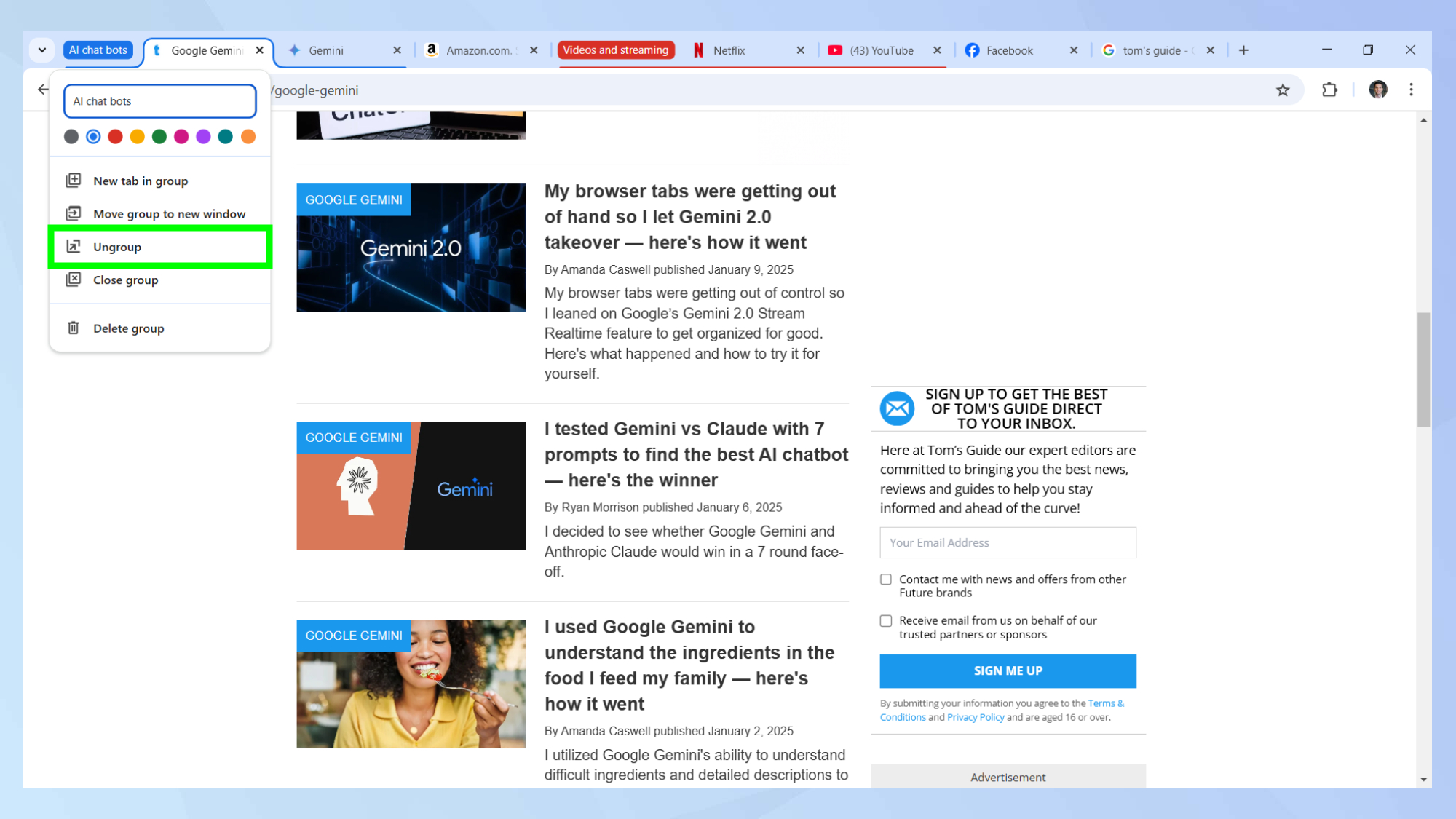Viewport: 1456px width, 819px height.
Task: Open the three-dot Chrome menu
Action: point(1411,90)
